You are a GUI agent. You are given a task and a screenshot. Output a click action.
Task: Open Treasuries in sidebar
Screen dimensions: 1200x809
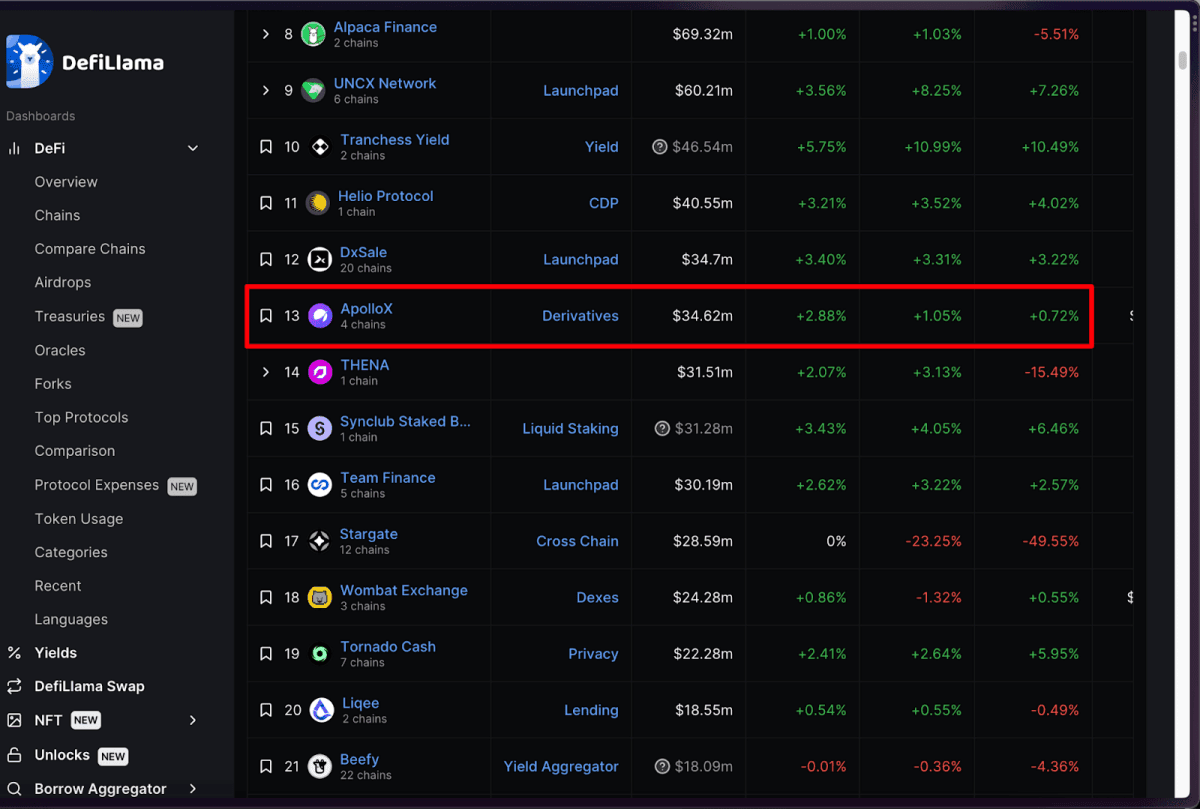point(70,316)
